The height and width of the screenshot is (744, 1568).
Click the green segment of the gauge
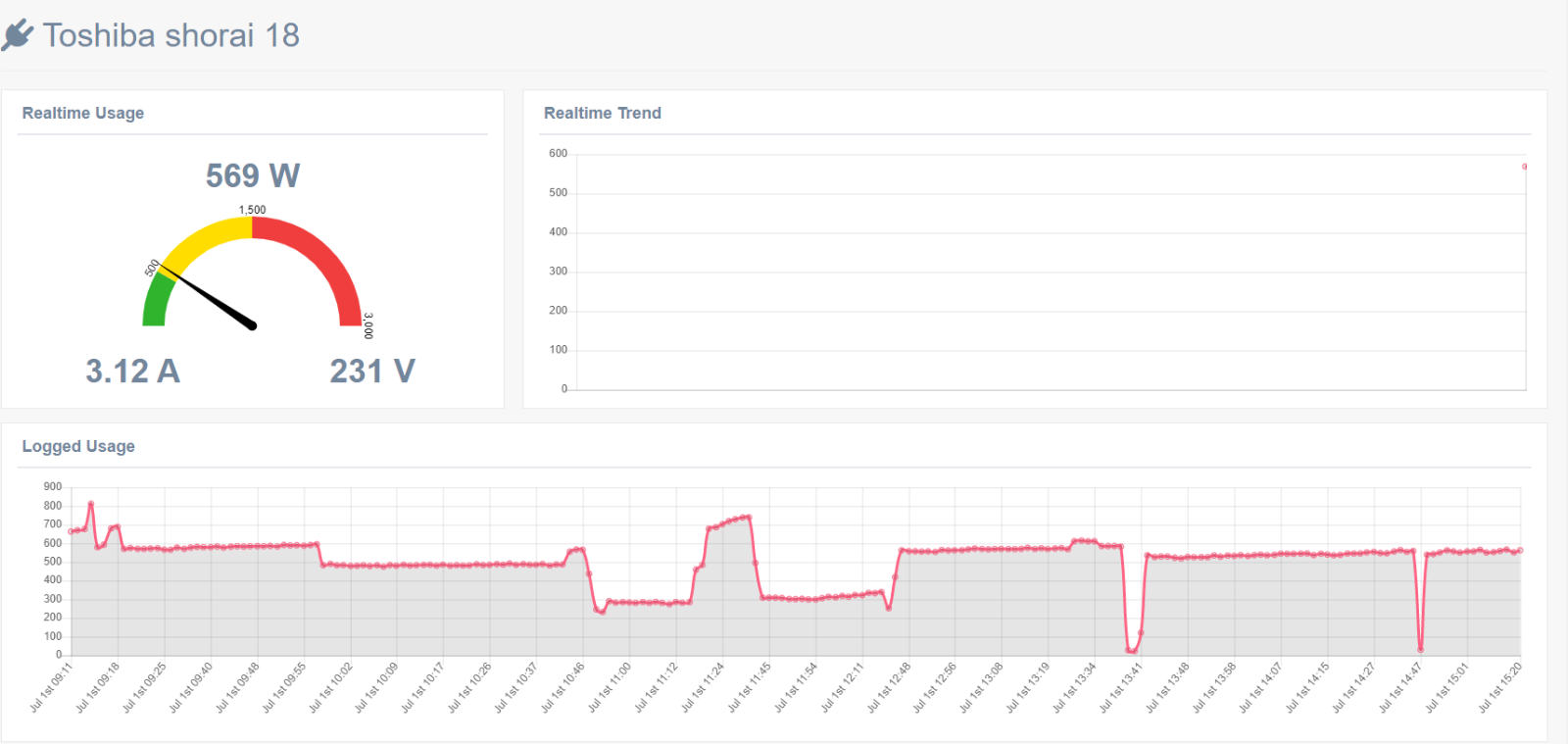tap(156, 301)
